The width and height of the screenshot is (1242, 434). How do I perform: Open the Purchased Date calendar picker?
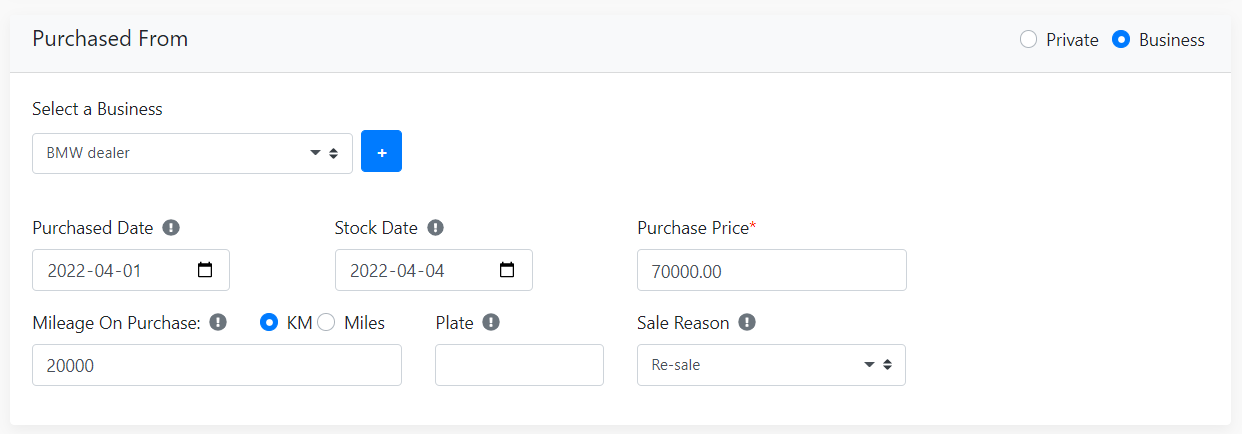[205, 270]
